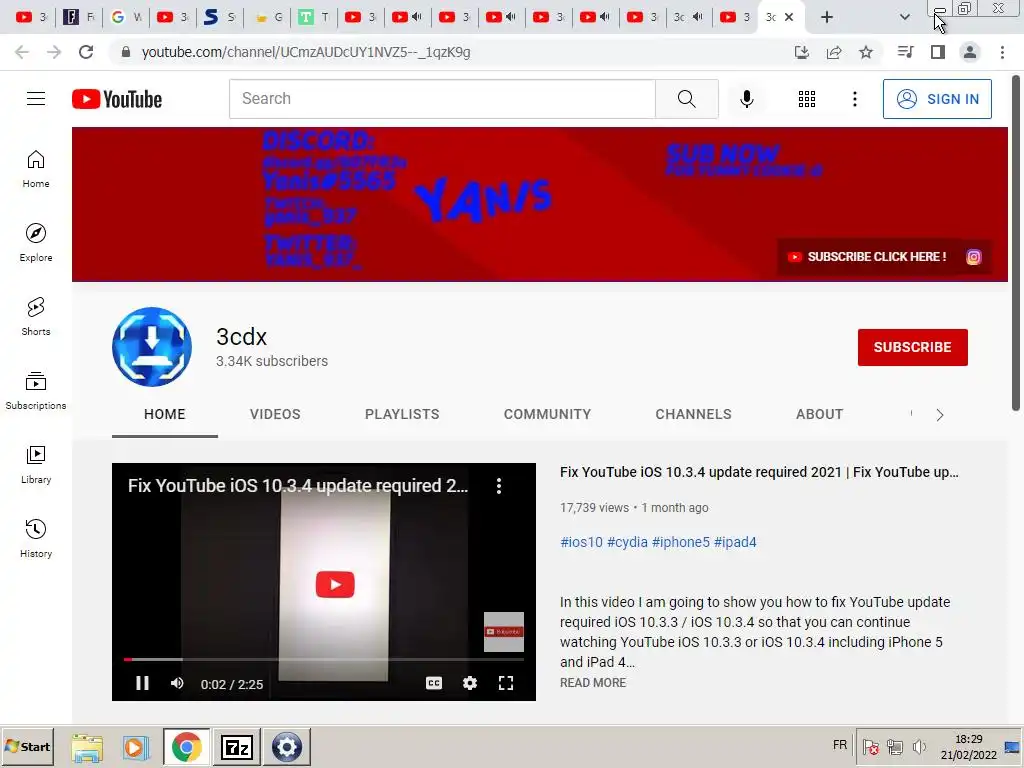Reload the page in Chrome
The width and height of the screenshot is (1024, 768).
pyautogui.click(x=86, y=52)
